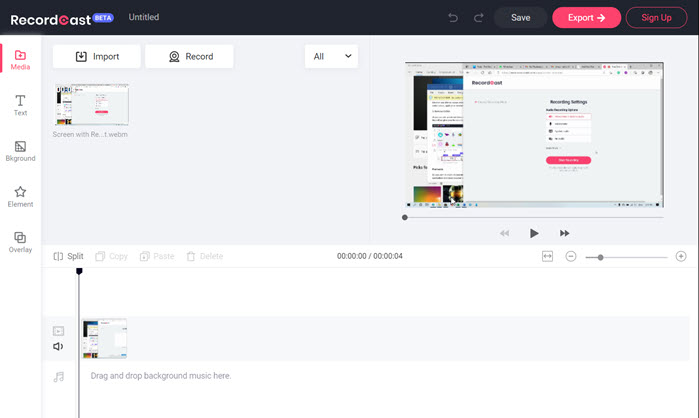This screenshot has height=418, width=699.
Task: Click the timeline playhead marker
Action: pos(79,271)
